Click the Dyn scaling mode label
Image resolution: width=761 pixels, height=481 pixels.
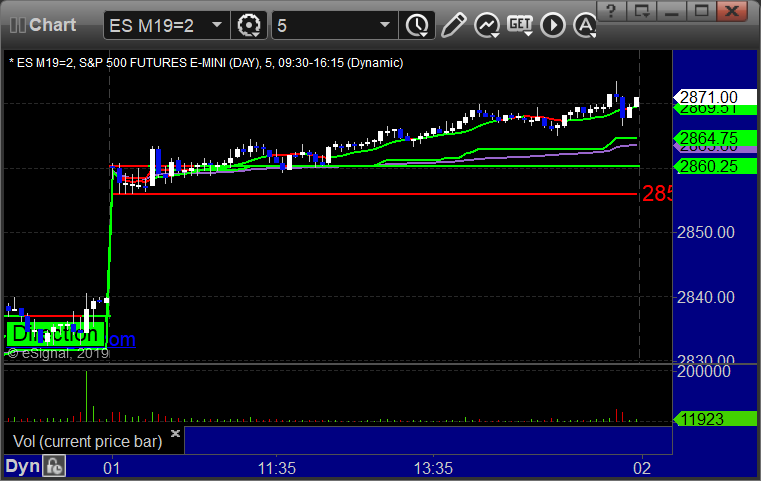click(x=22, y=466)
